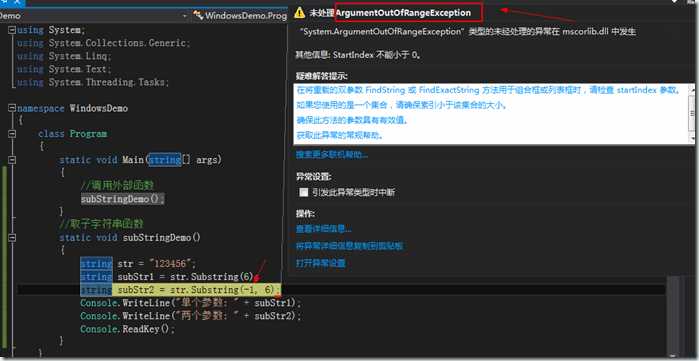Collapse the using directives block

(x=12, y=30)
